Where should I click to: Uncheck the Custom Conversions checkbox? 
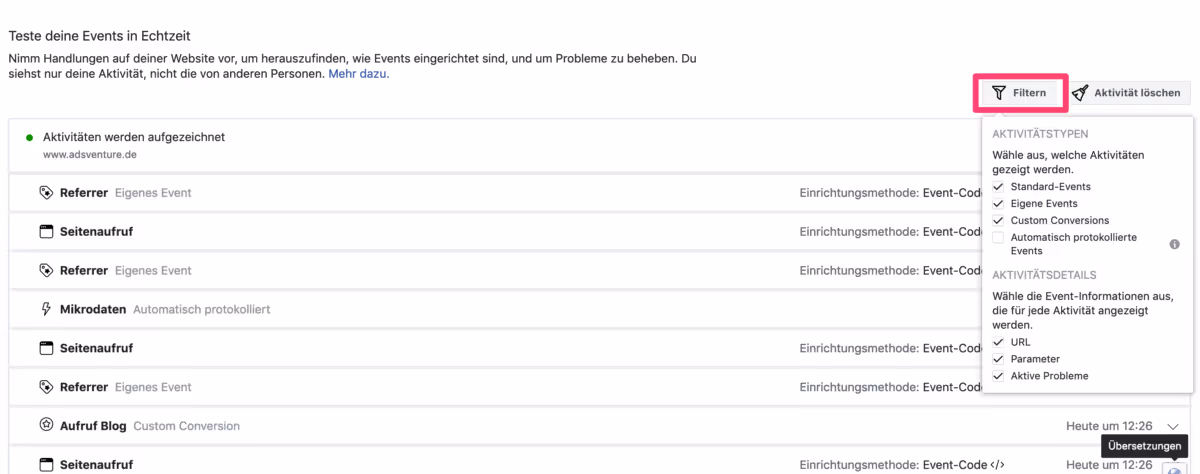point(998,221)
